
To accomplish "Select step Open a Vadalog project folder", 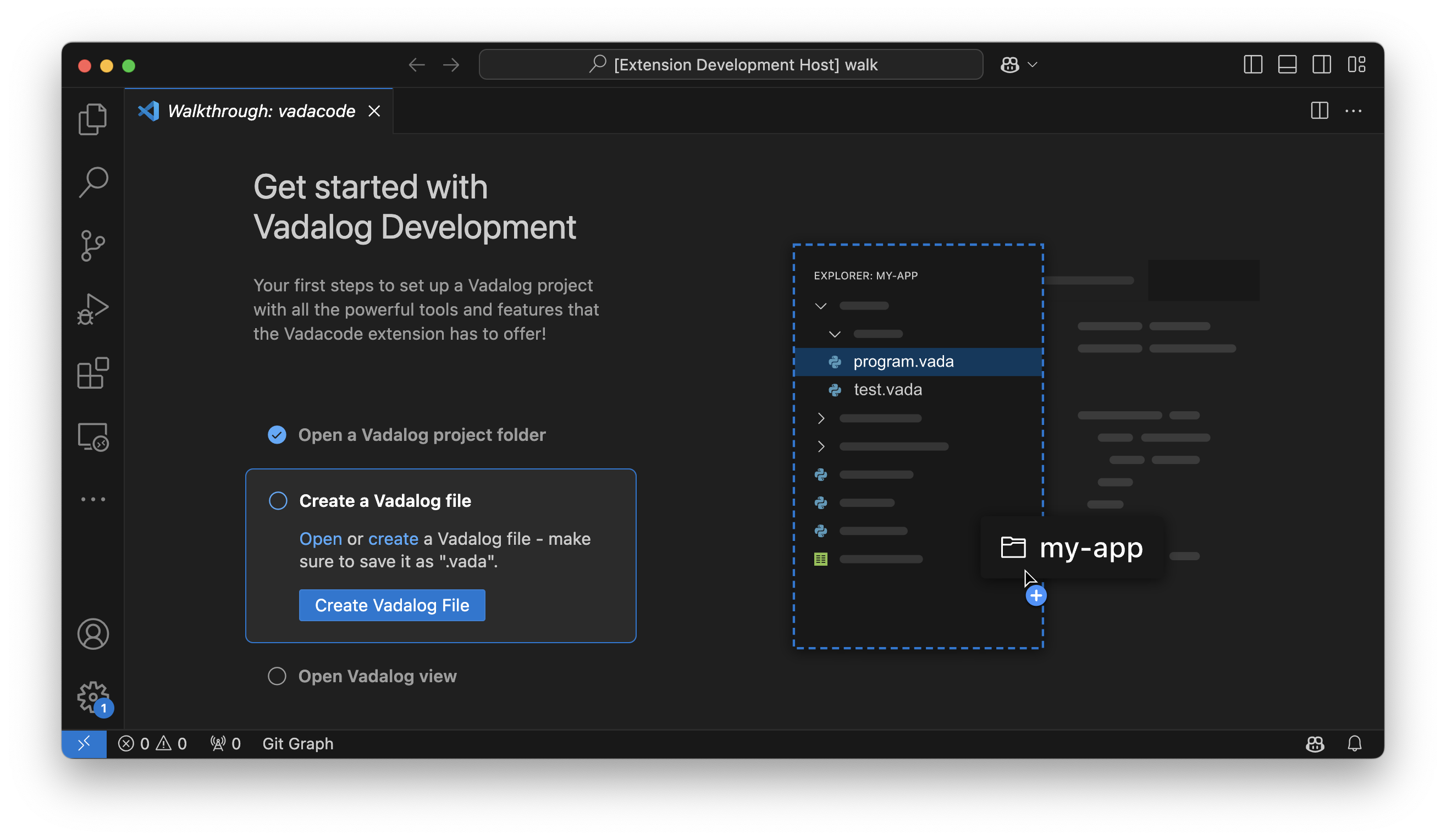I will tap(422, 435).
